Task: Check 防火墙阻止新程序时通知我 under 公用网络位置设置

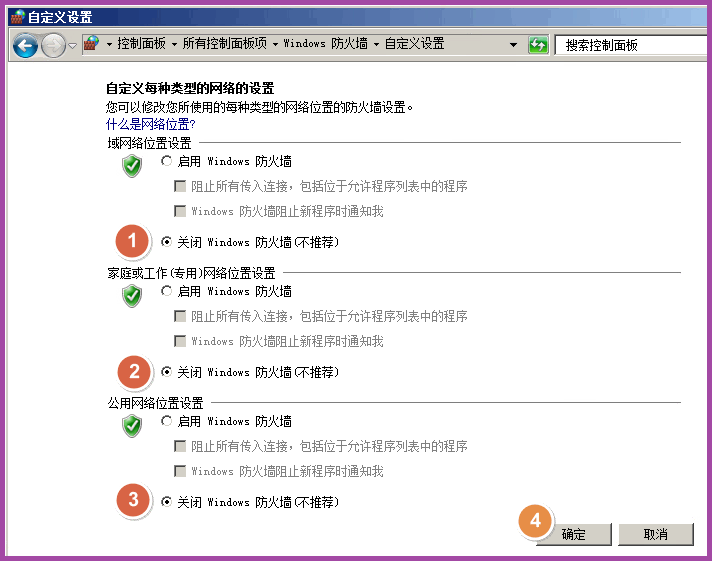Action: 180,471
